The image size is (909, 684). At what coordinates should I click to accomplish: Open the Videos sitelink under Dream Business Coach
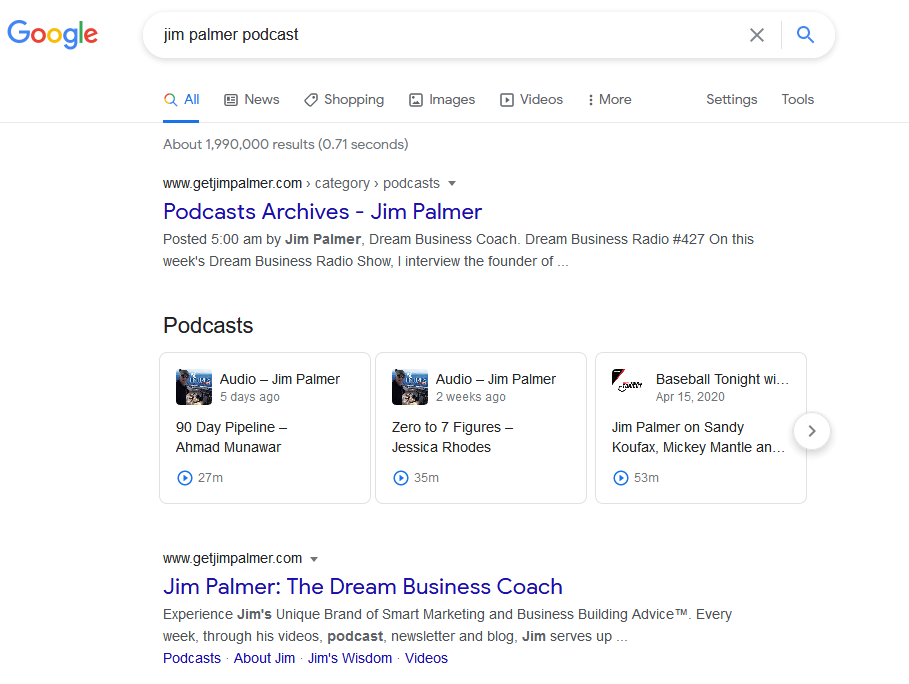point(426,658)
